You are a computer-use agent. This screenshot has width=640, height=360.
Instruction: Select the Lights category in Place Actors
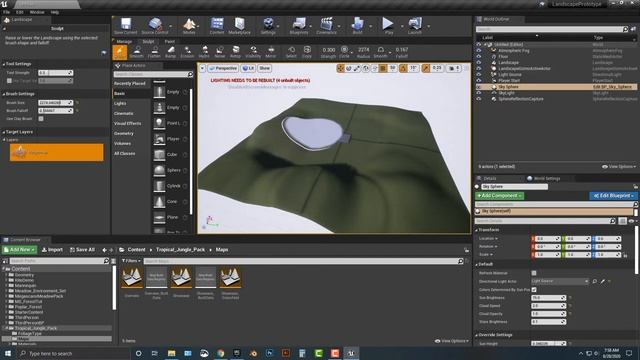[120, 103]
